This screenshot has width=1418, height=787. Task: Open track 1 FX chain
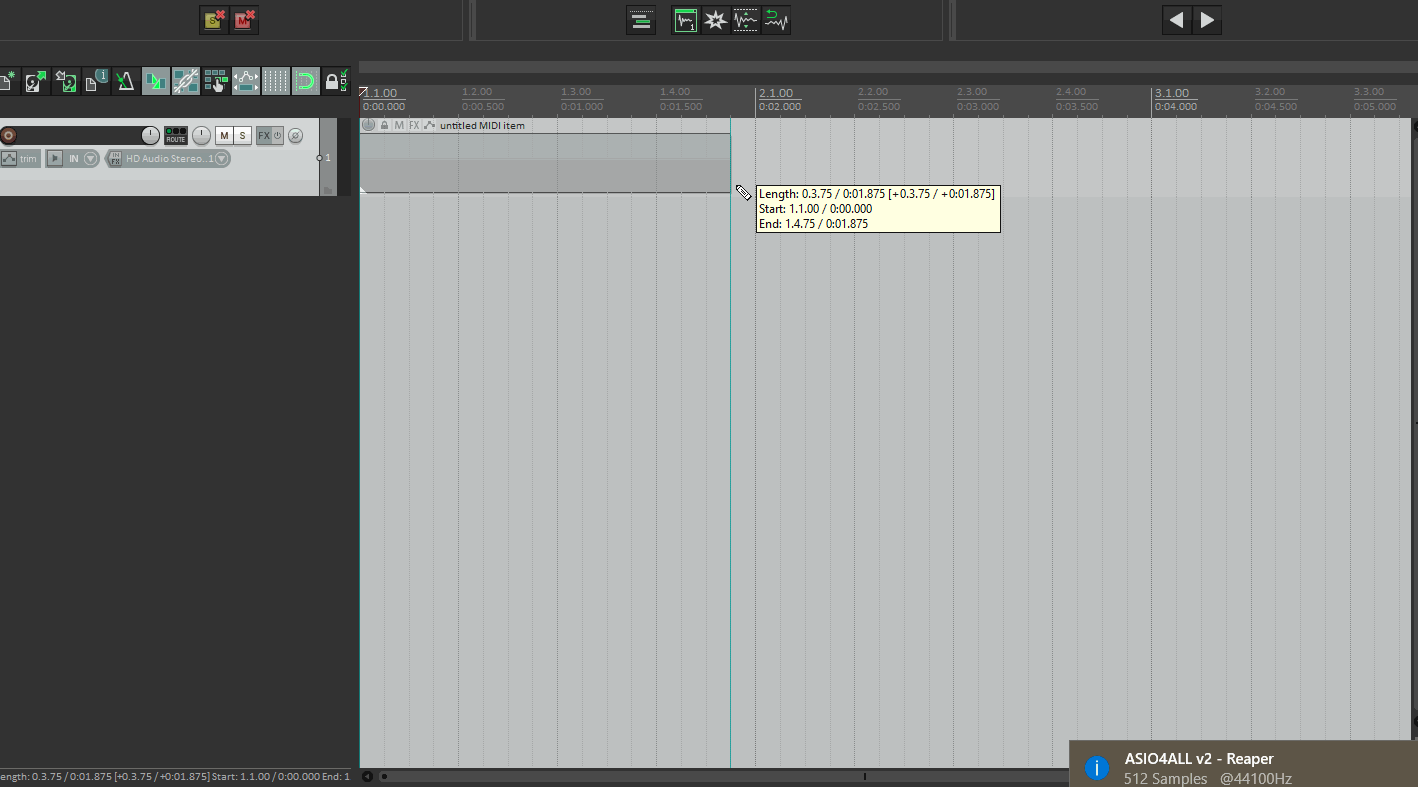tap(264, 136)
